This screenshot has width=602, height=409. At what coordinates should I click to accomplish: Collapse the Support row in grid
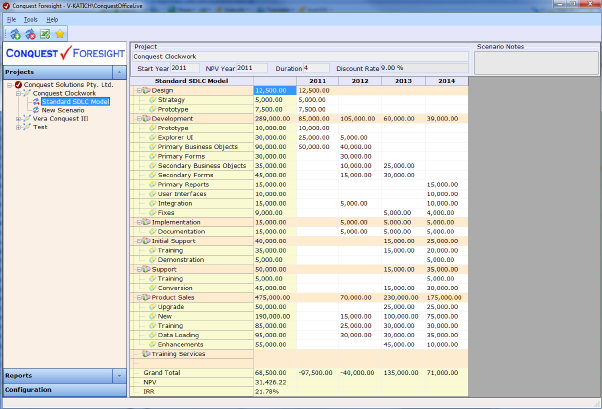[x=139, y=270]
